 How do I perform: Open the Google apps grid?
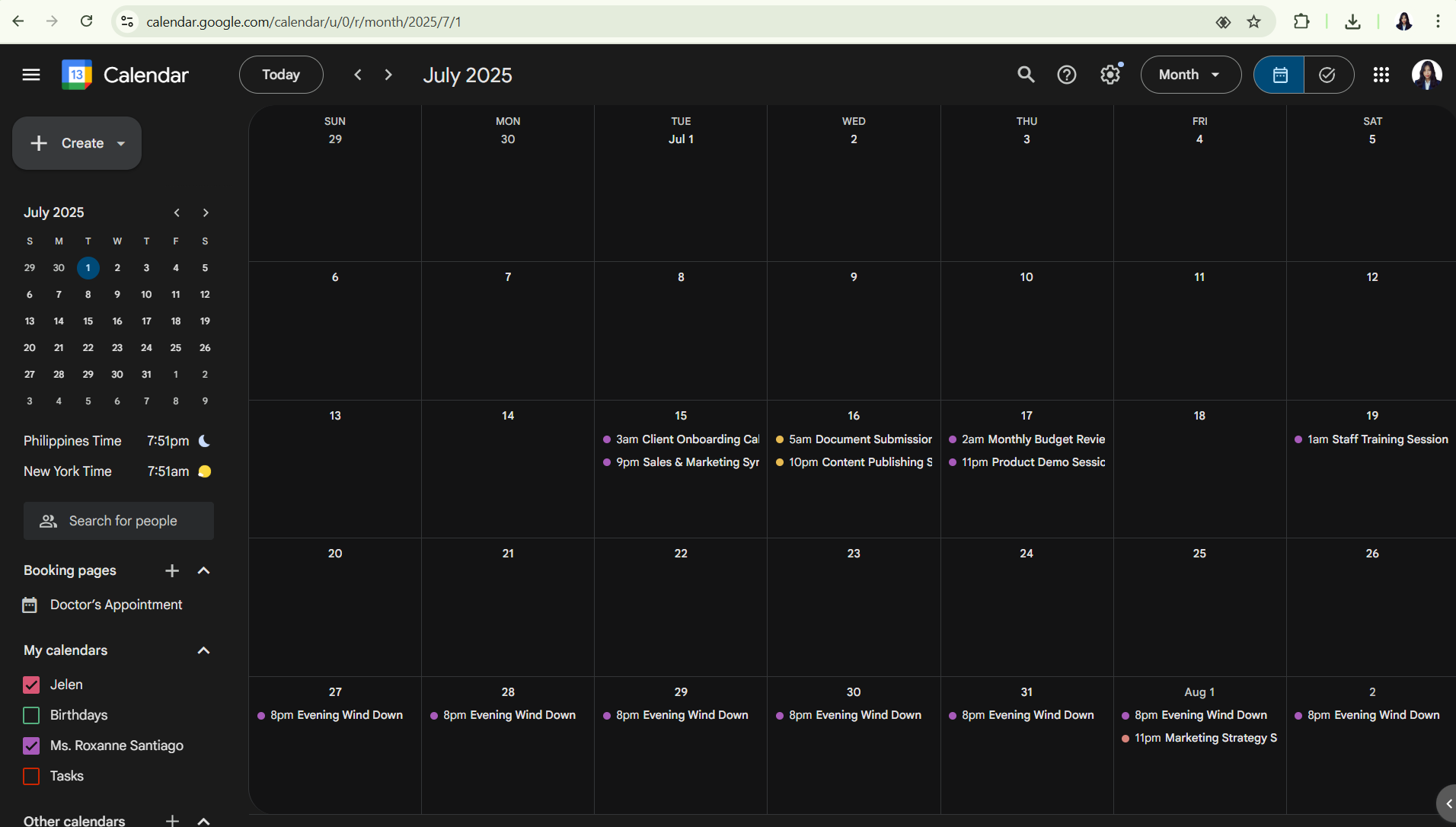click(1381, 75)
